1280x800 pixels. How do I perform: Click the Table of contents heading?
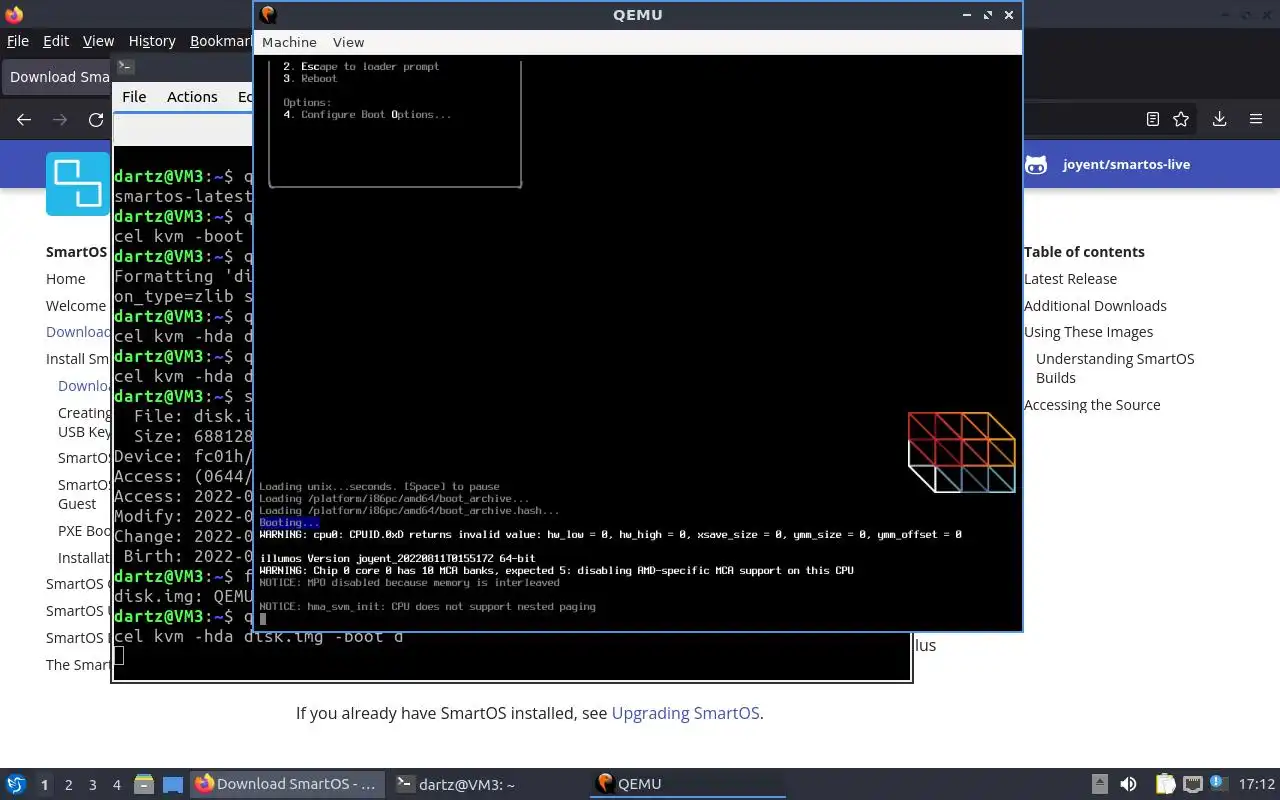tap(1084, 252)
